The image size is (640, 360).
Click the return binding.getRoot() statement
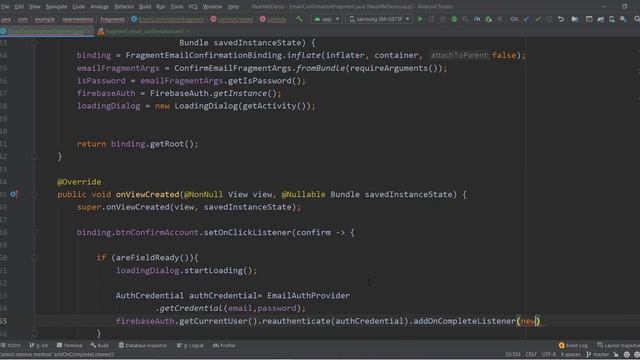pos(138,144)
